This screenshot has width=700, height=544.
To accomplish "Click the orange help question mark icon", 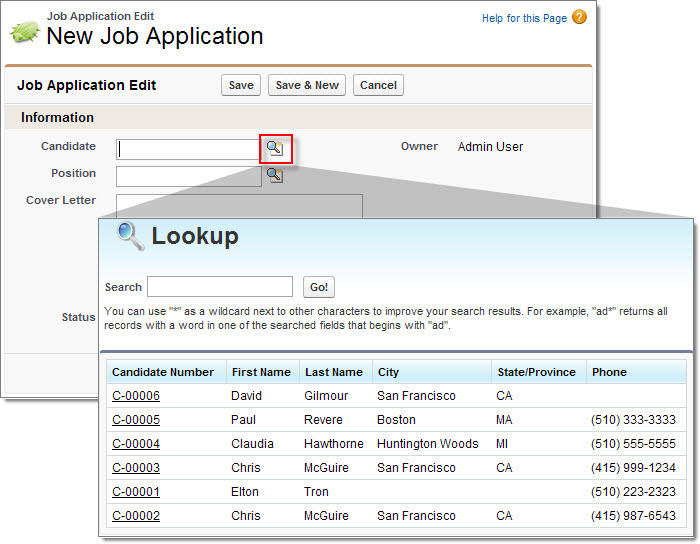I will coord(579,17).
